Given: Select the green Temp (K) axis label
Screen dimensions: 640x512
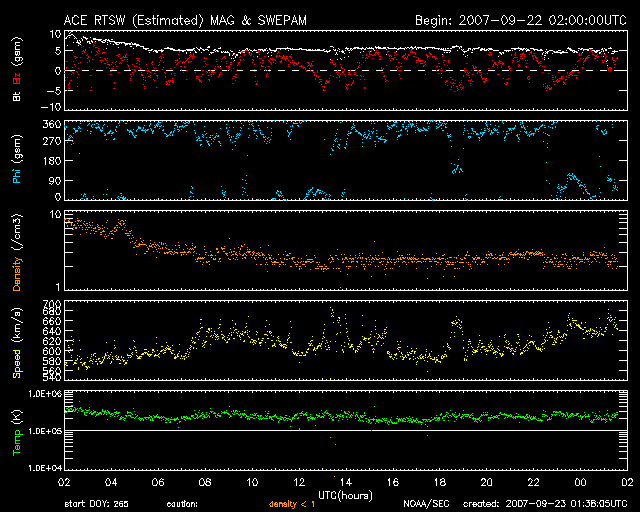Looking at the screenshot, I should [16, 431].
